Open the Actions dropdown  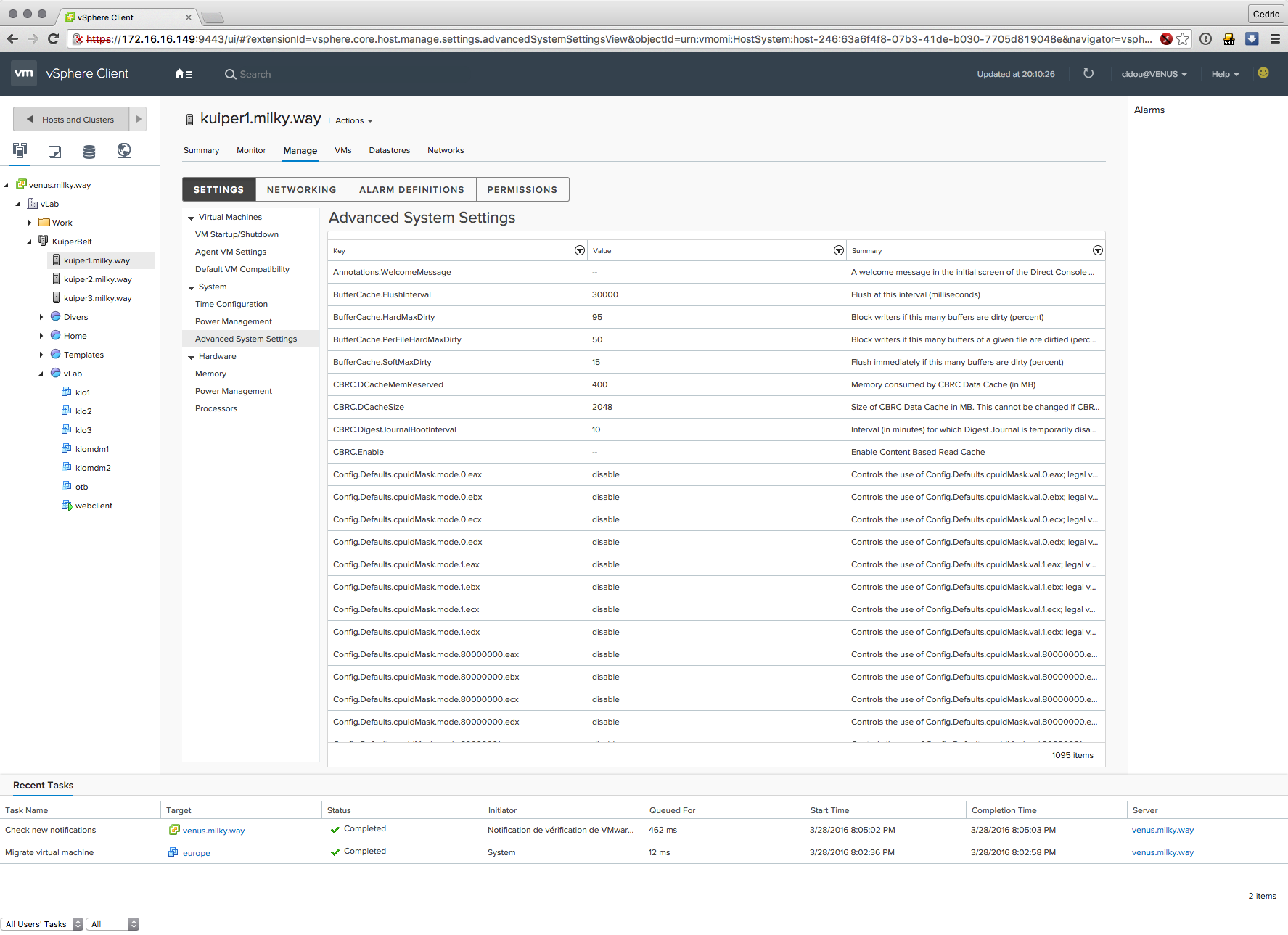(x=354, y=120)
